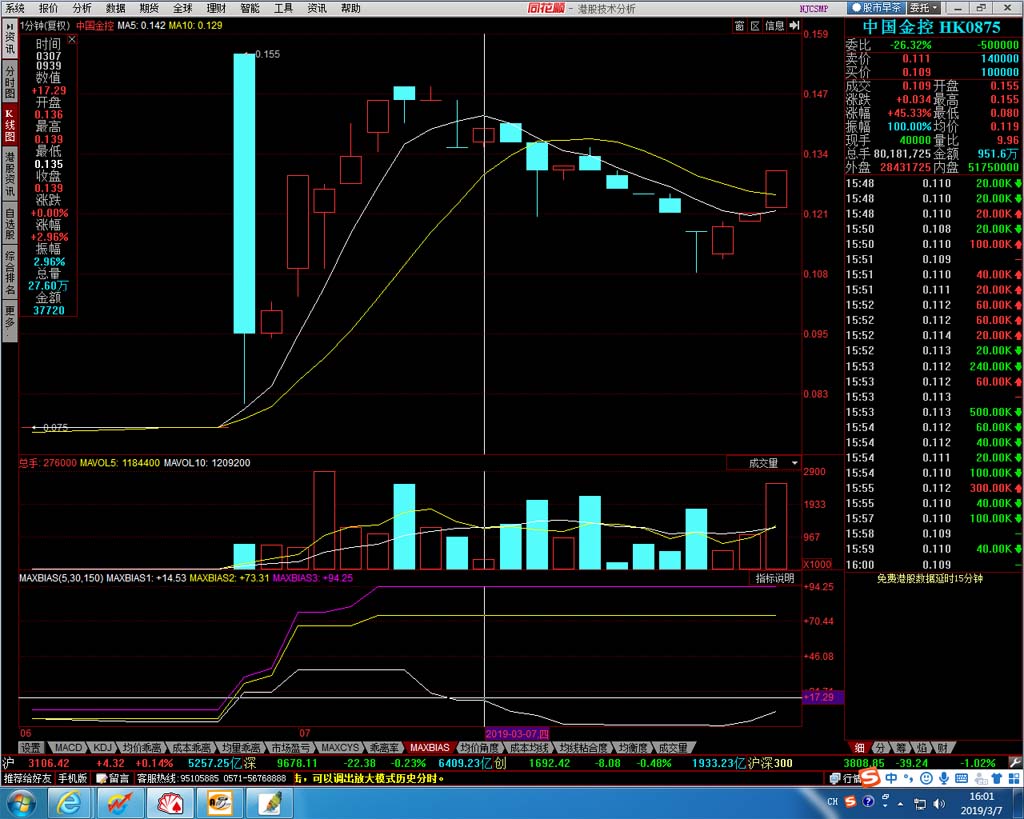Select 细 detail tab in right panel

(859, 747)
